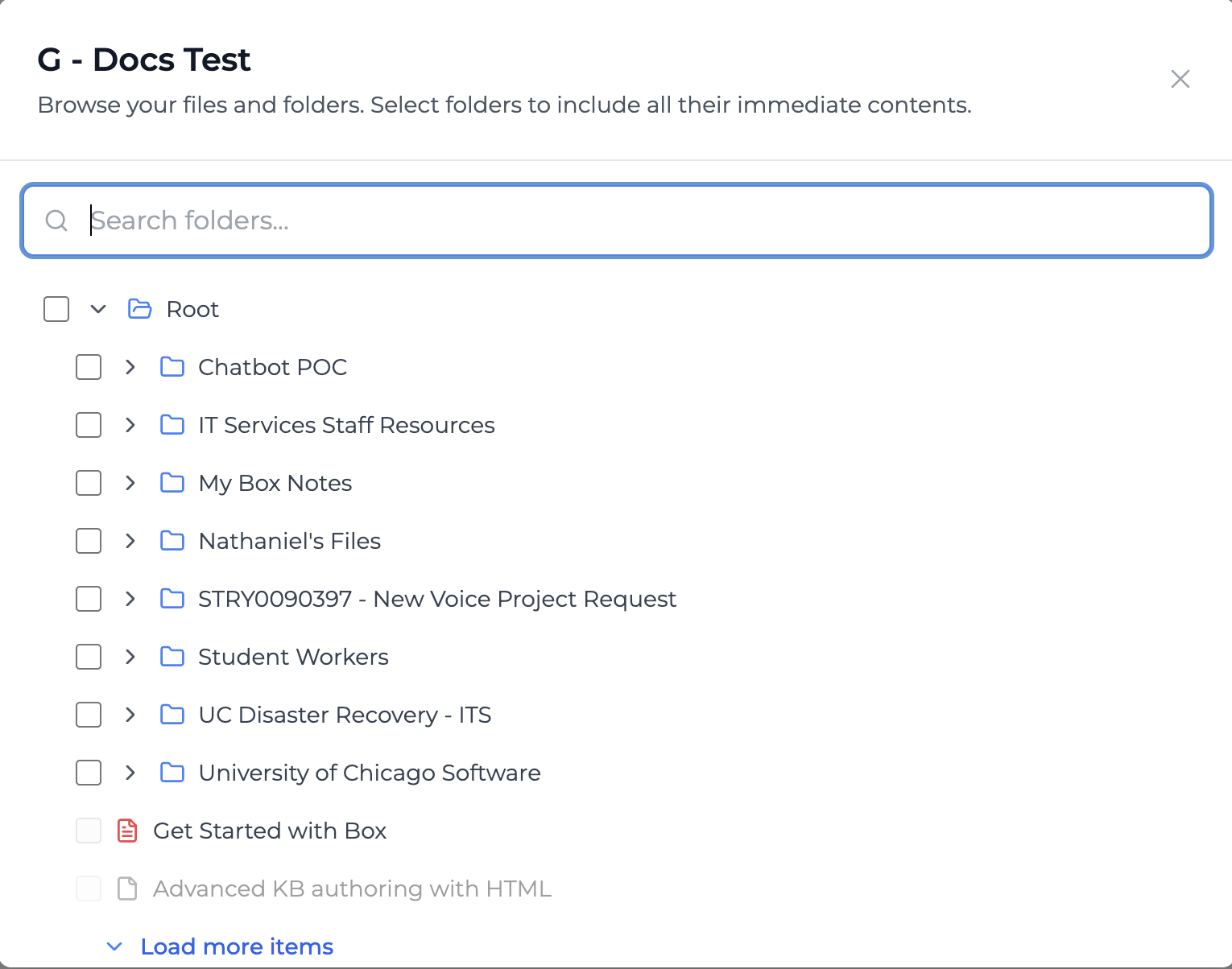Click the open folder icon beside Root

click(x=140, y=309)
